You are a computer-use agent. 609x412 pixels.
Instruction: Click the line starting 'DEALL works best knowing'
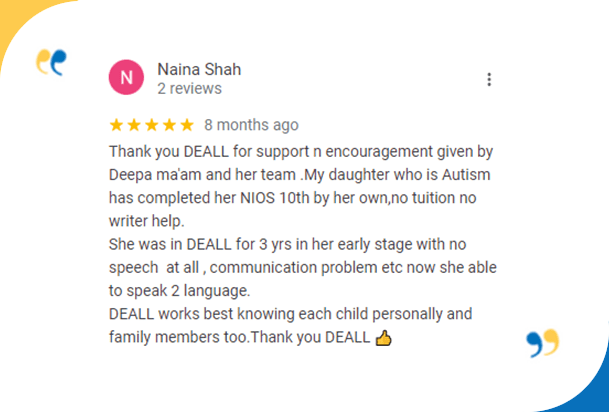(x=290, y=314)
